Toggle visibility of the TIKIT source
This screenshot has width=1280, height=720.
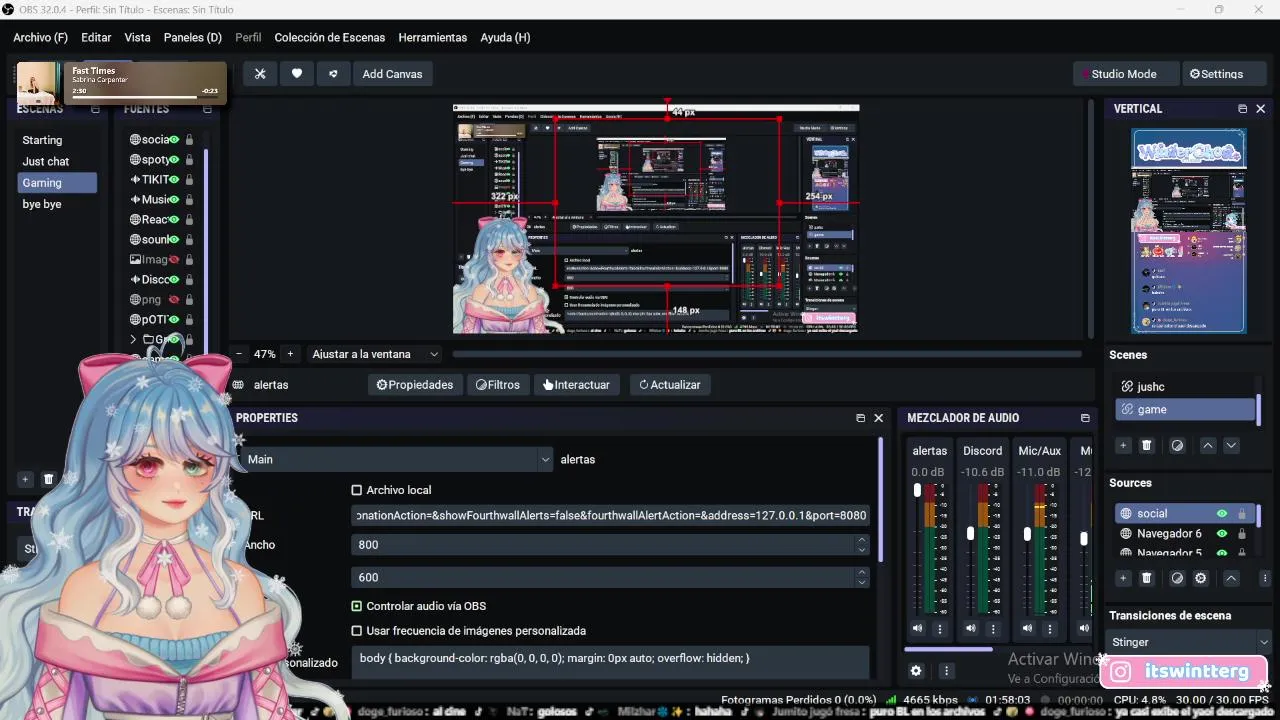(174, 180)
